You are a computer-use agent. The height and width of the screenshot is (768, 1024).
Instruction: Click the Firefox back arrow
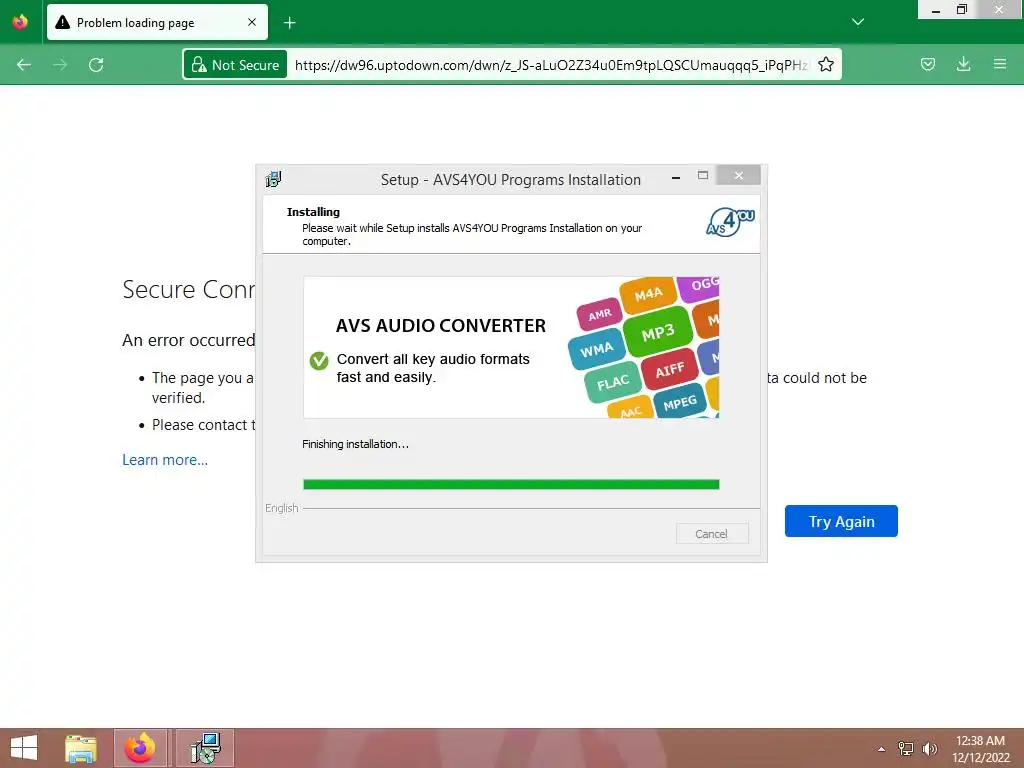pyautogui.click(x=24, y=65)
